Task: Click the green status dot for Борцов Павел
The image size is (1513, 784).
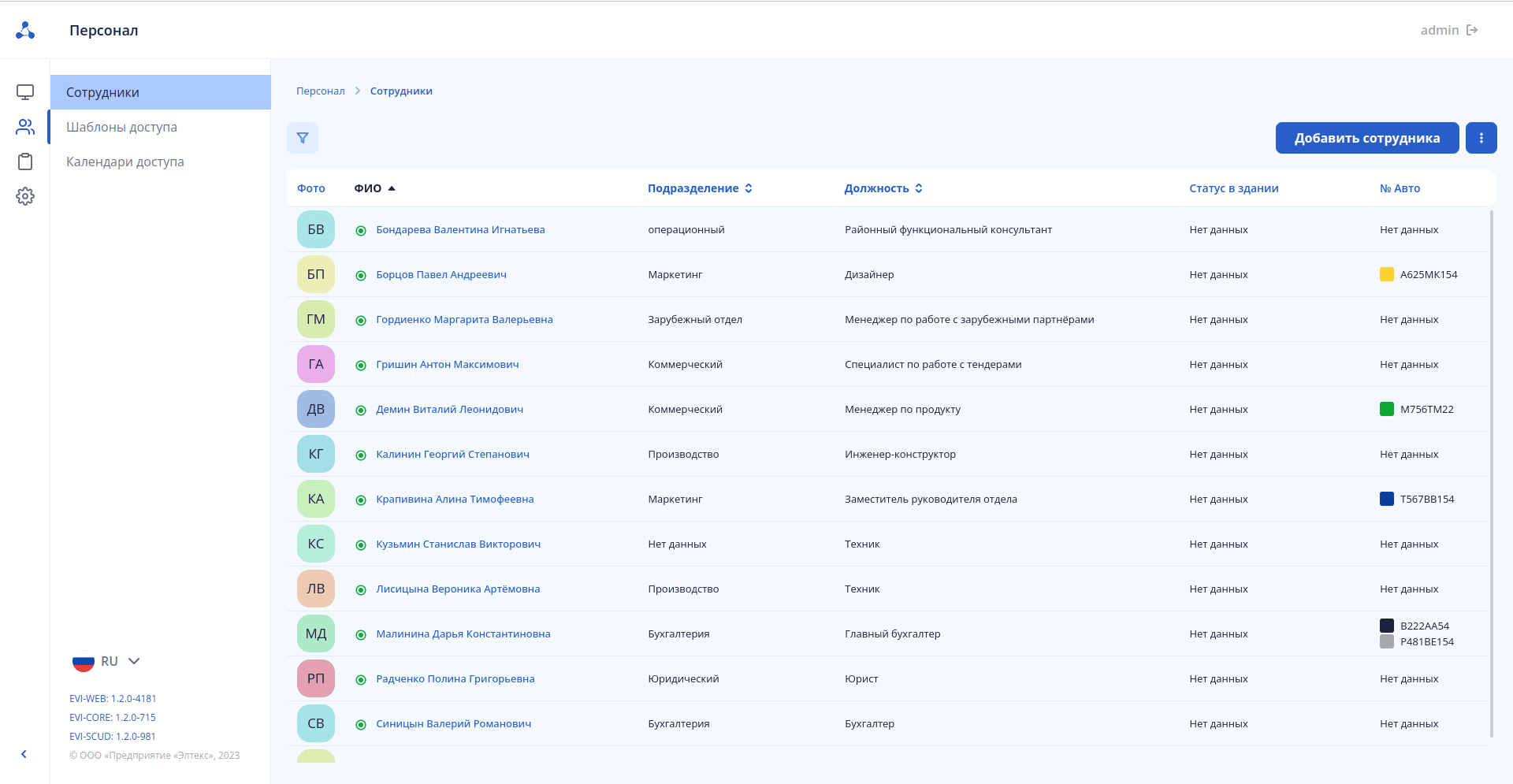Action: [361, 275]
